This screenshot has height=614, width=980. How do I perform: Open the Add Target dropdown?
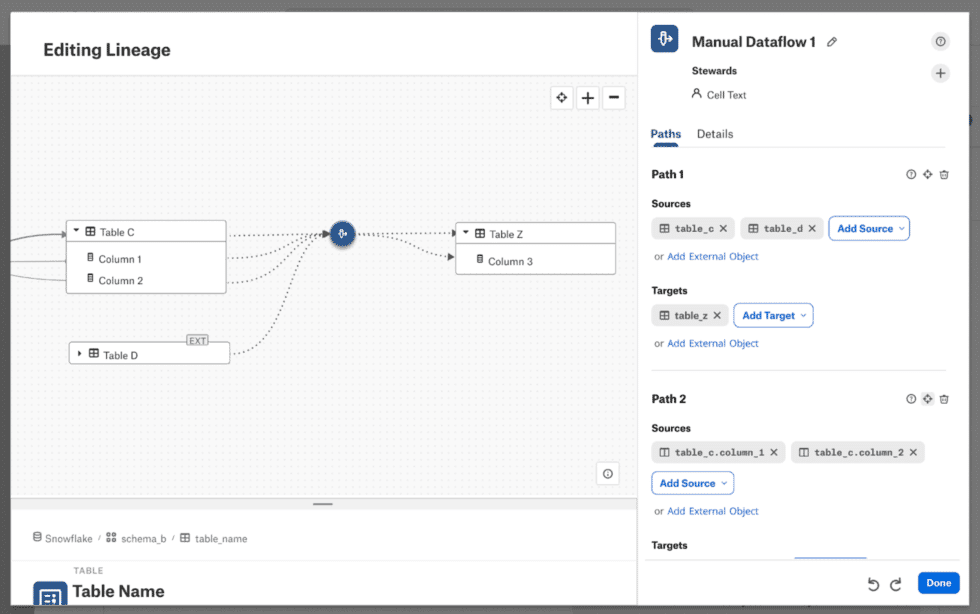pos(773,315)
